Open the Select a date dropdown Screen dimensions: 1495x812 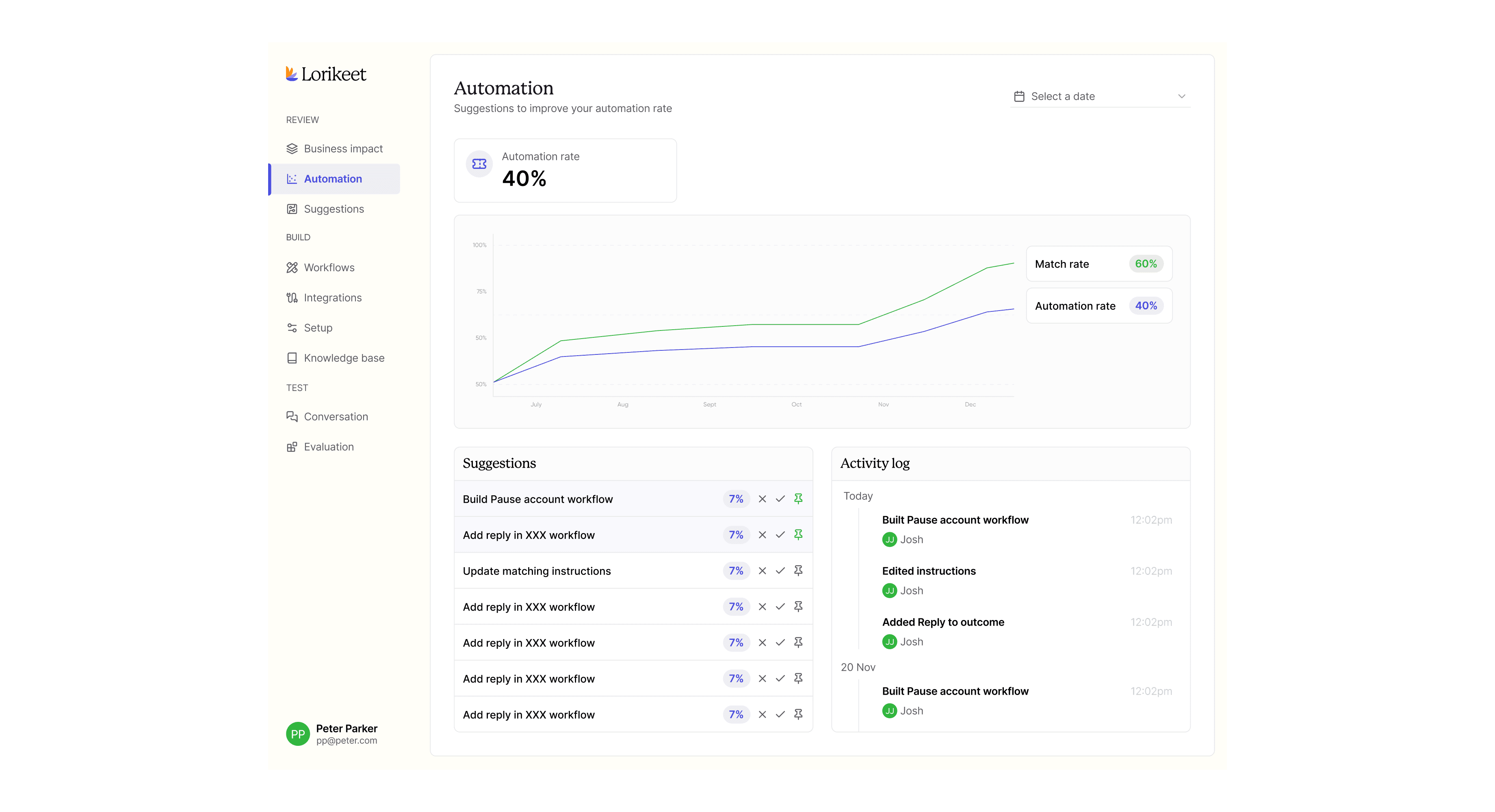(x=1101, y=96)
